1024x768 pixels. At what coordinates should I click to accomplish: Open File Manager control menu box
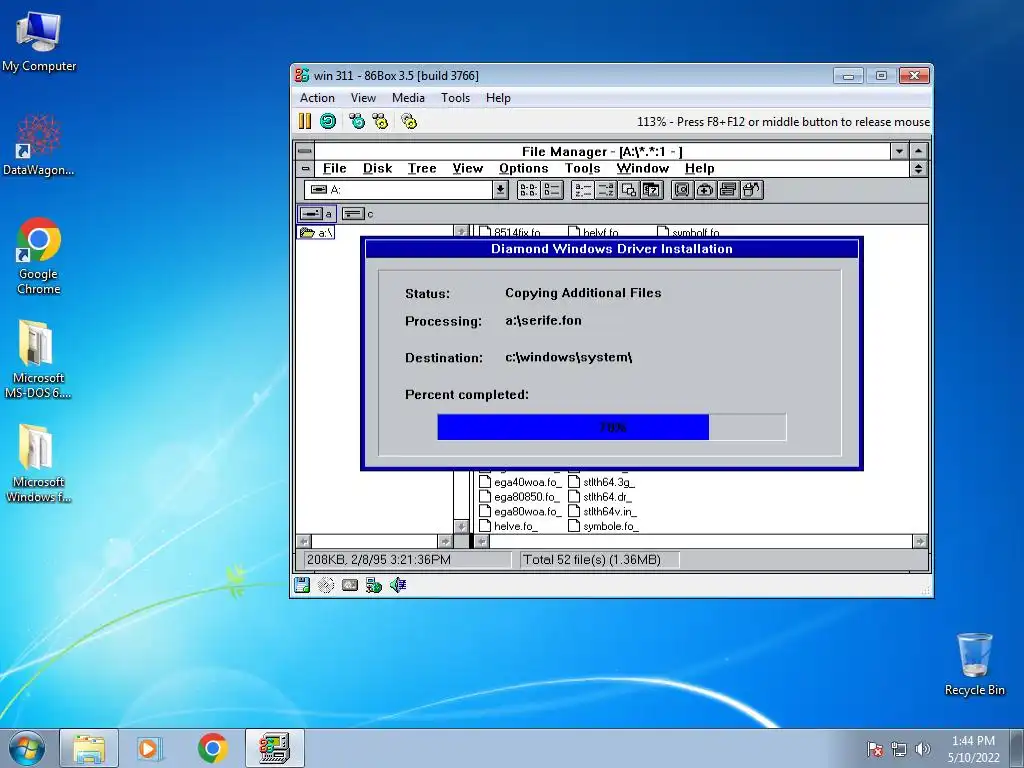click(305, 151)
